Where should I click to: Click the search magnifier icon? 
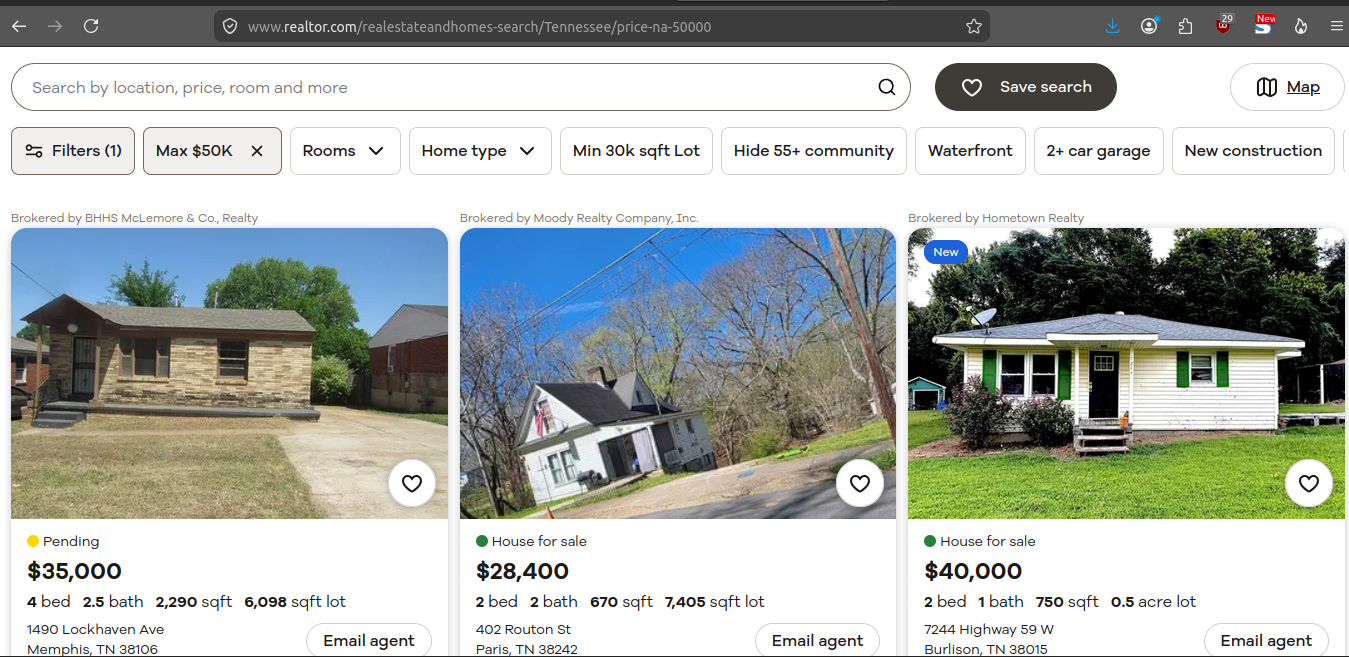[x=887, y=87]
